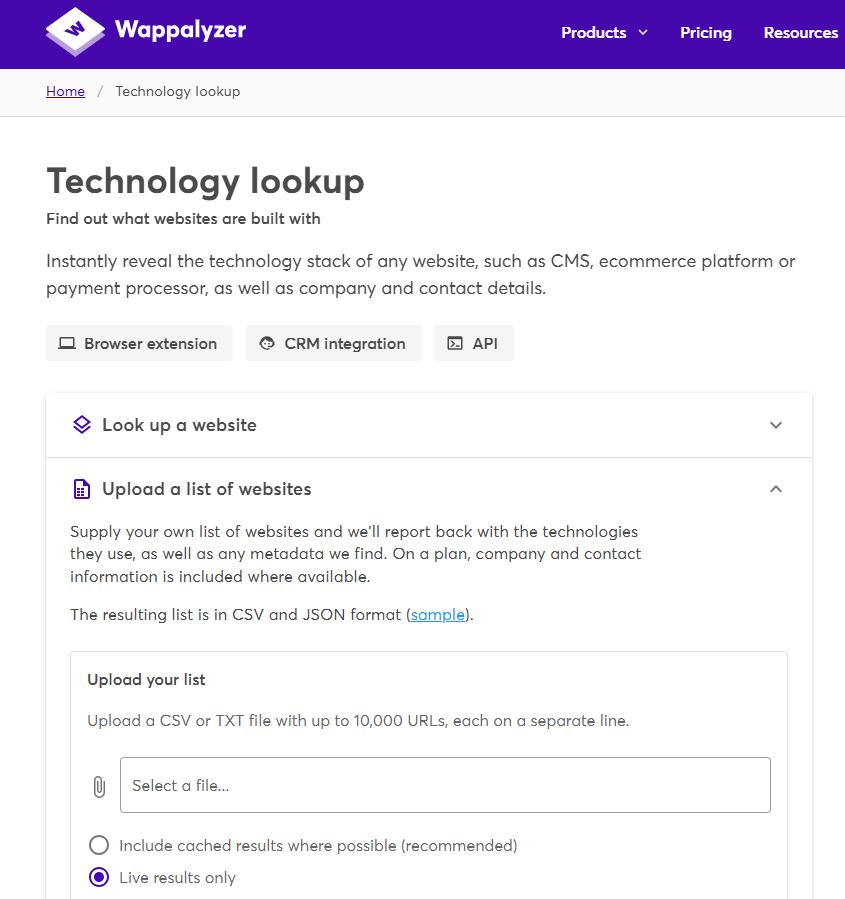
Task: Open the Resources menu
Action: click(x=800, y=33)
